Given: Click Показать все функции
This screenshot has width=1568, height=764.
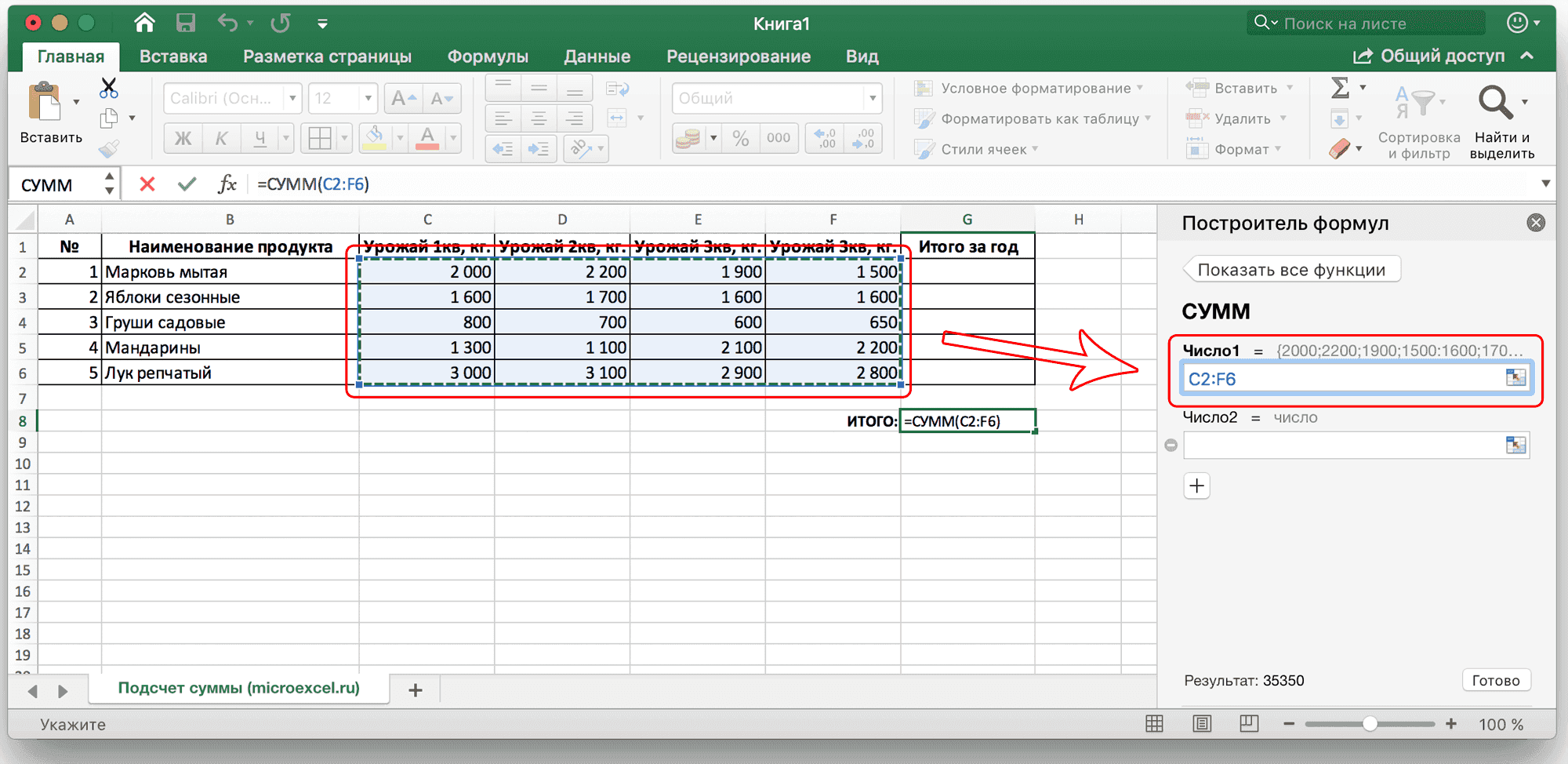Looking at the screenshot, I should [x=1291, y=269].
